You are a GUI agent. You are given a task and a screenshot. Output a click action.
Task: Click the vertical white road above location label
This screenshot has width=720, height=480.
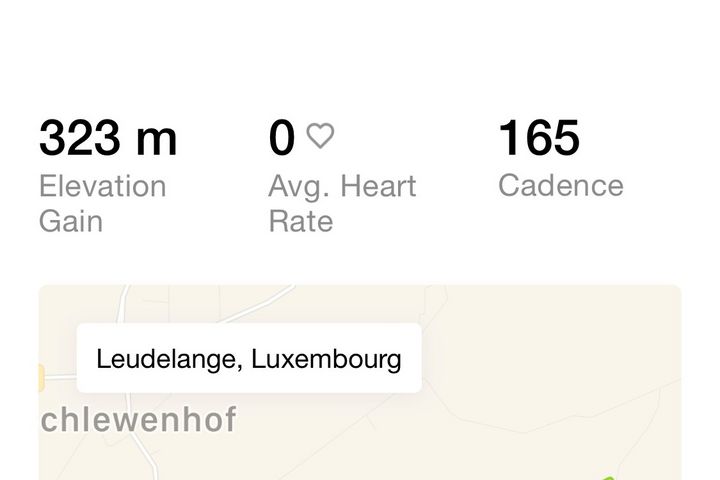(x=123, y=304)
